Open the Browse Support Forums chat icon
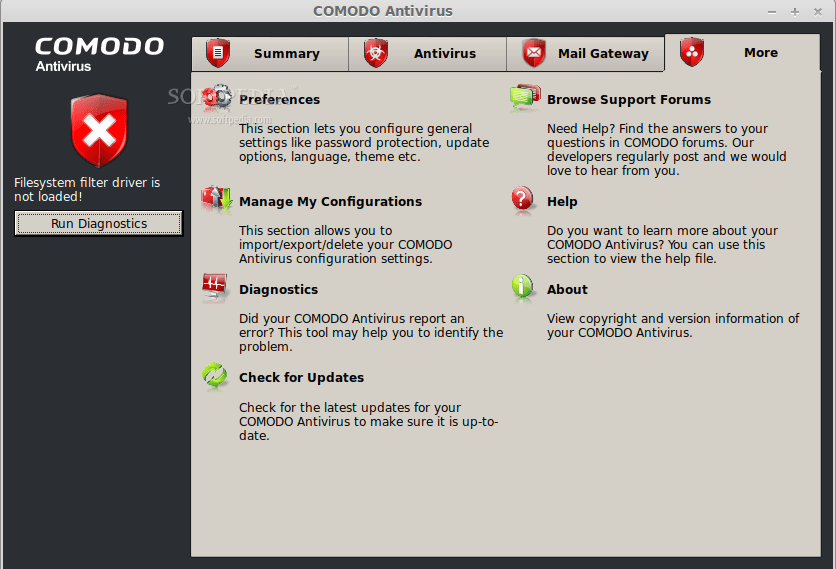The image size is (836, 569). tap(525, 98)
